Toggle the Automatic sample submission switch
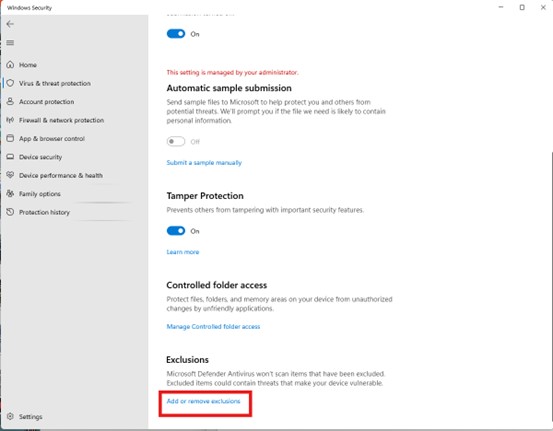 (x=176, y=141)
